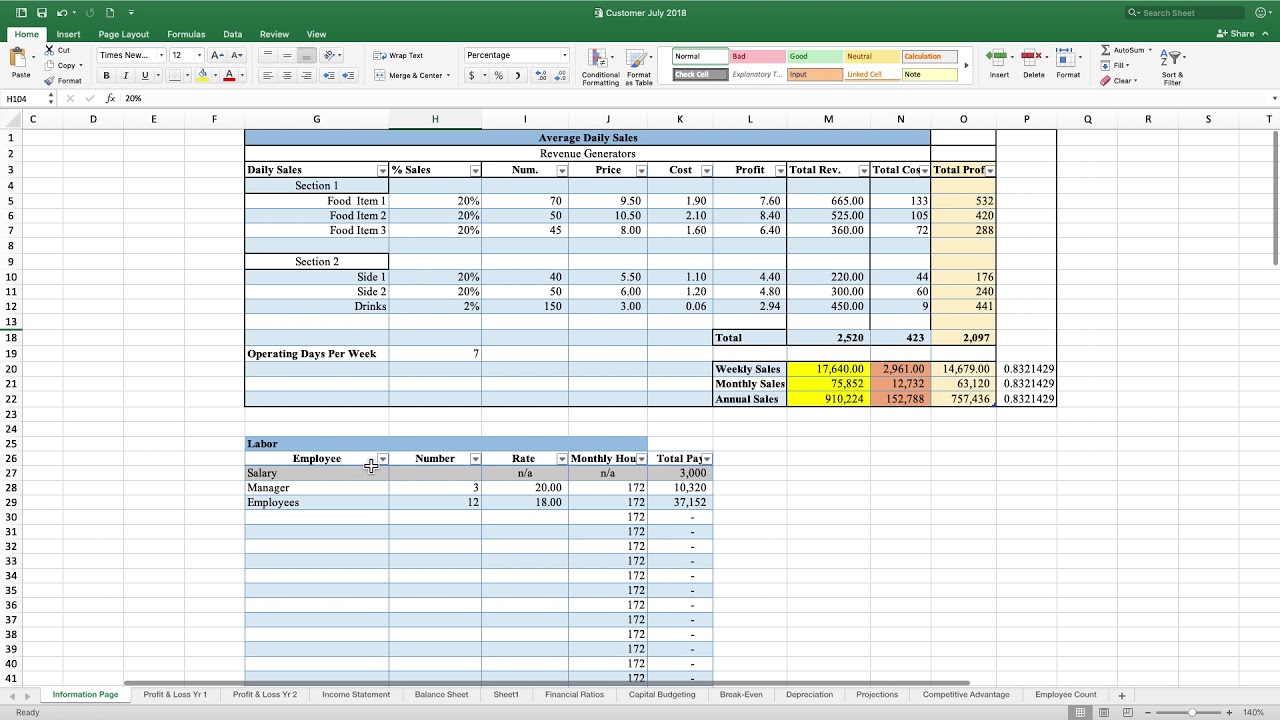
Task: Toggle middle vertical alignment
Action: point(287,55)
